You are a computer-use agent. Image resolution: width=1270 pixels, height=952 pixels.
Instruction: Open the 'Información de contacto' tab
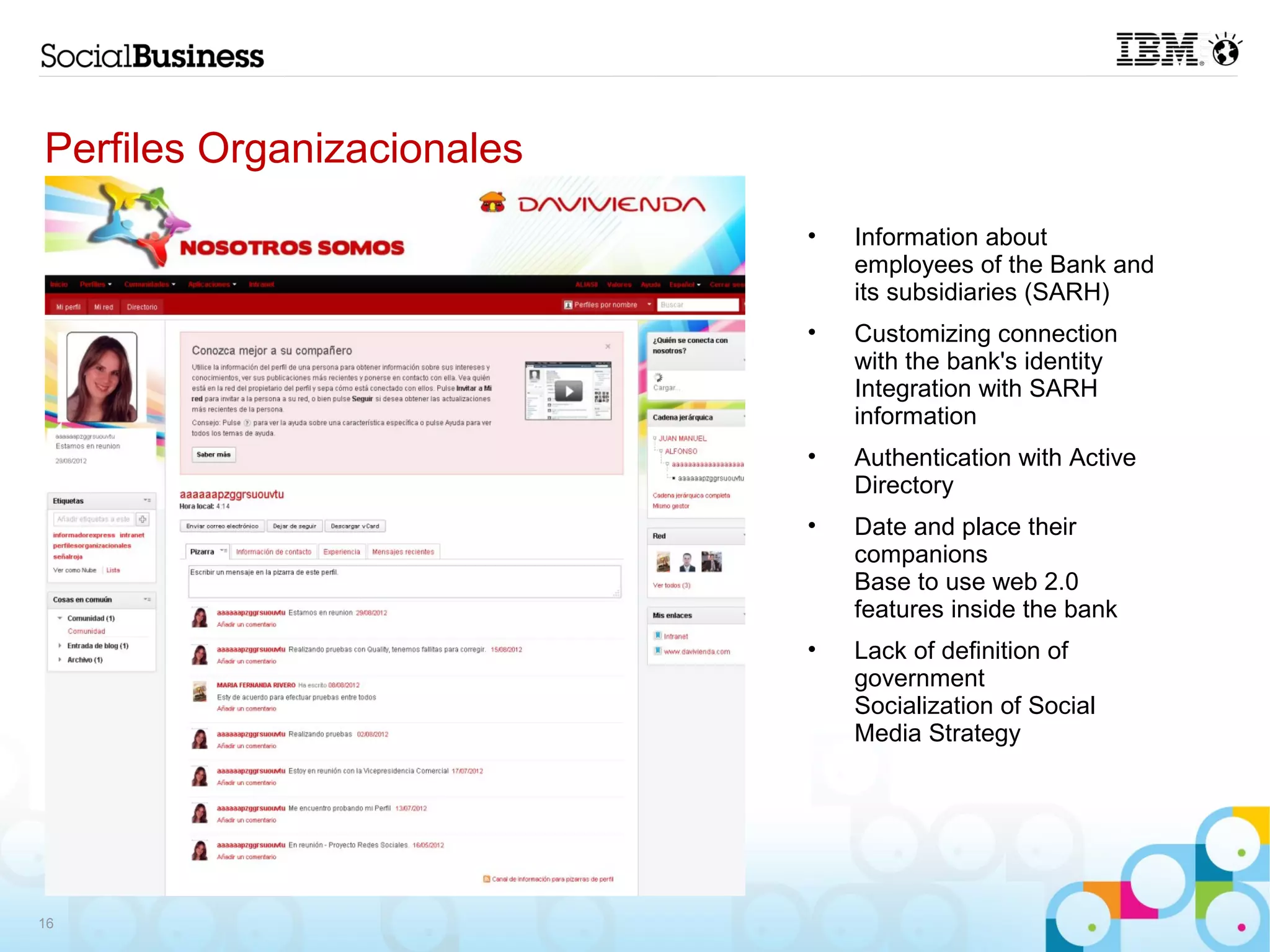(273, 552)
